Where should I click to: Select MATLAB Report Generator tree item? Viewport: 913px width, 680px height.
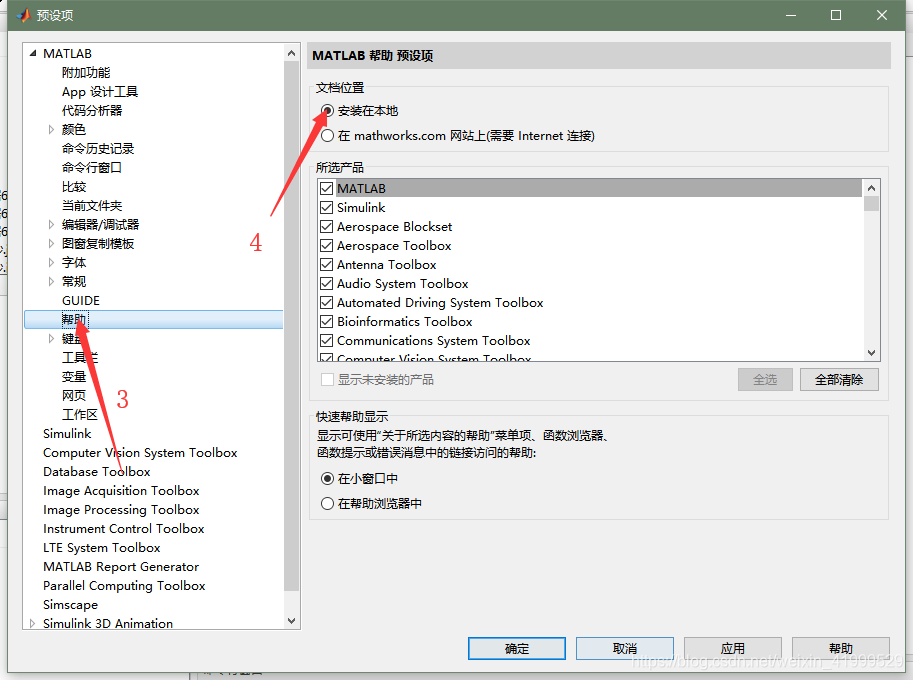point(121,566)
